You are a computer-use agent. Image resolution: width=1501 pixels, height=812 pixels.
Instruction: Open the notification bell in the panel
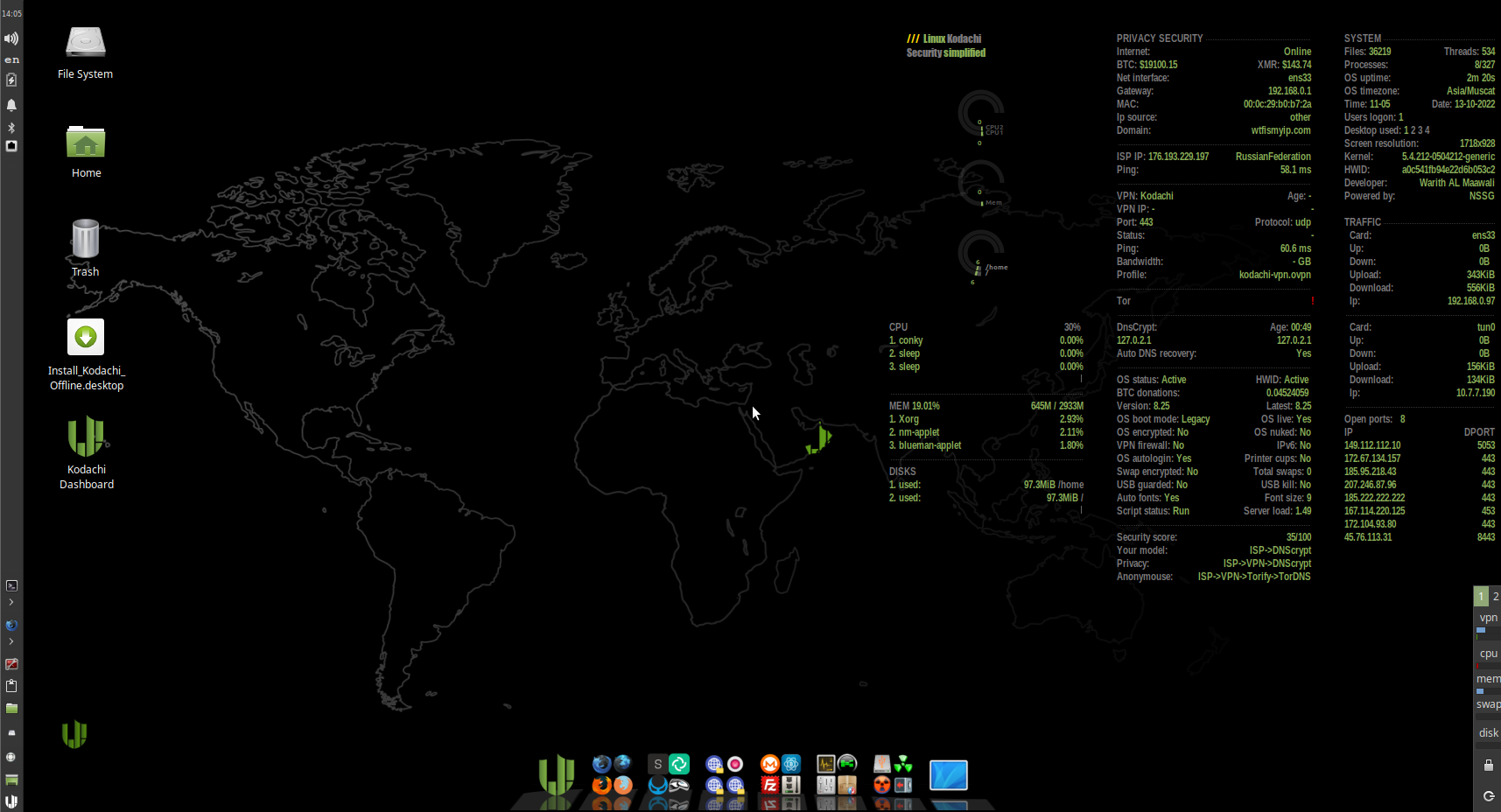coord(11,105)
